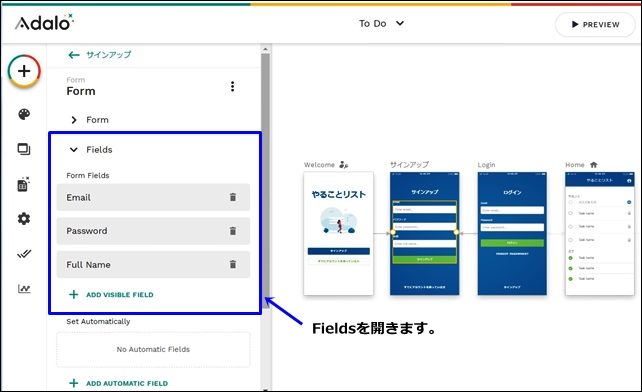Click Add Automatic Field
Viewport: 642px width, 392px height.
point(119,383)
